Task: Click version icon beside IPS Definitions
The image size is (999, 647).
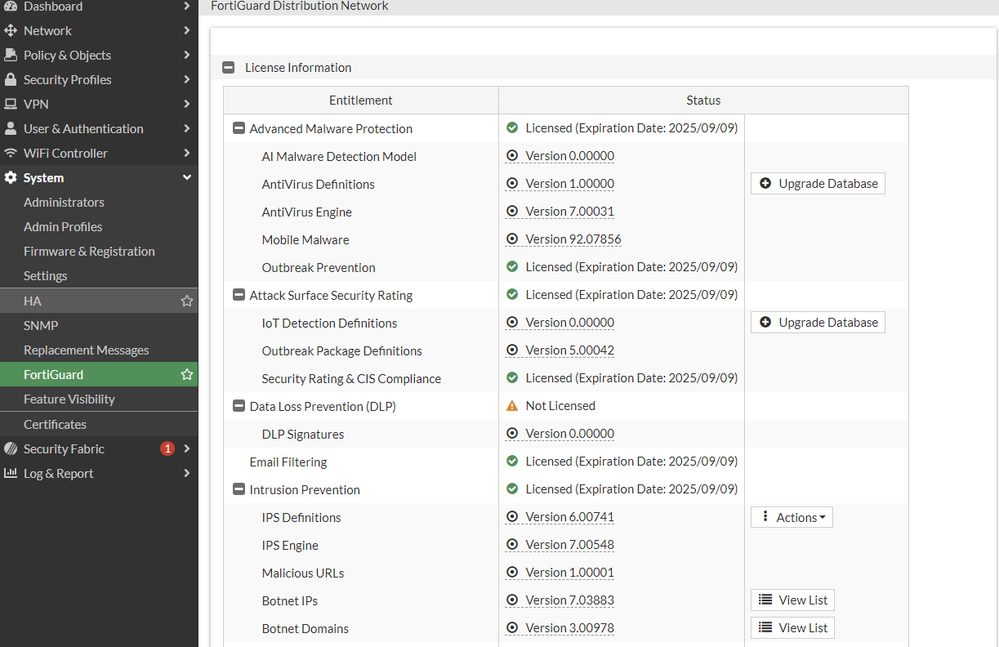Action: pyautogui.click(x=512, y=517)
